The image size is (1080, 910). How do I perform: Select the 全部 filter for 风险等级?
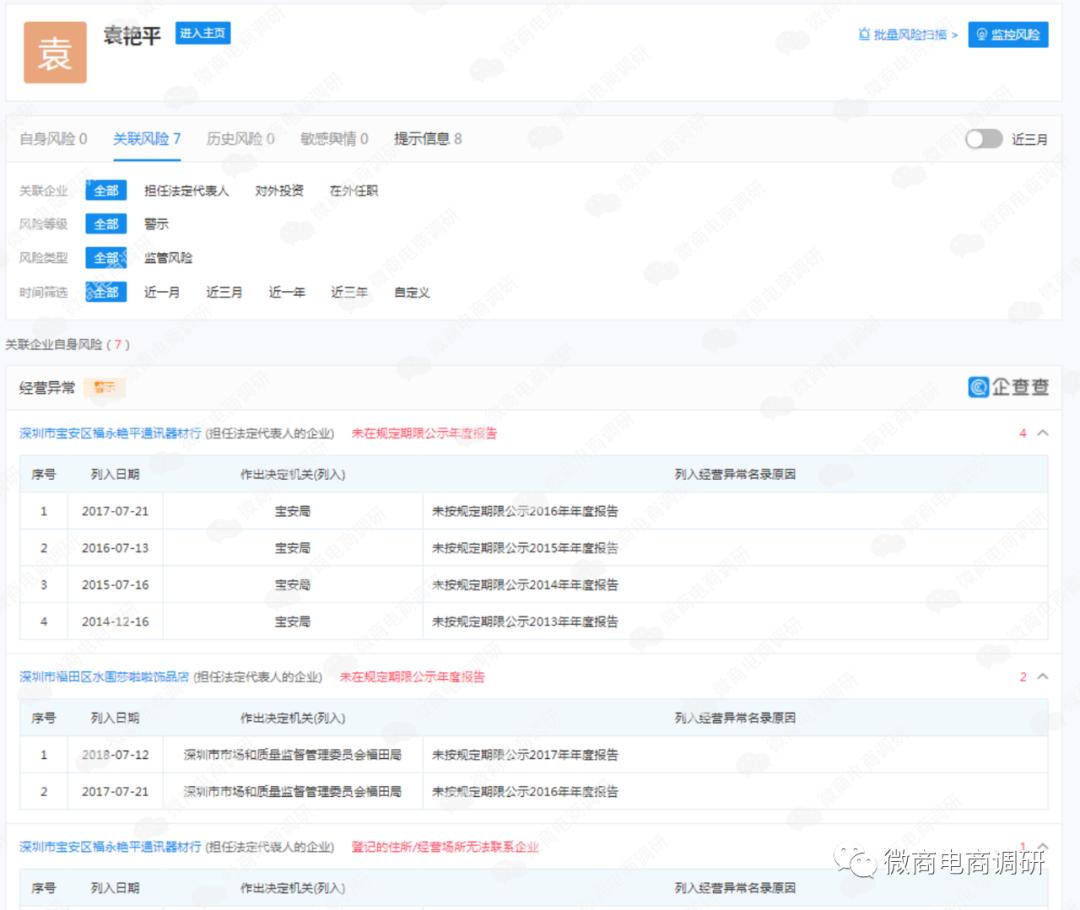click(x=105, y=223)
